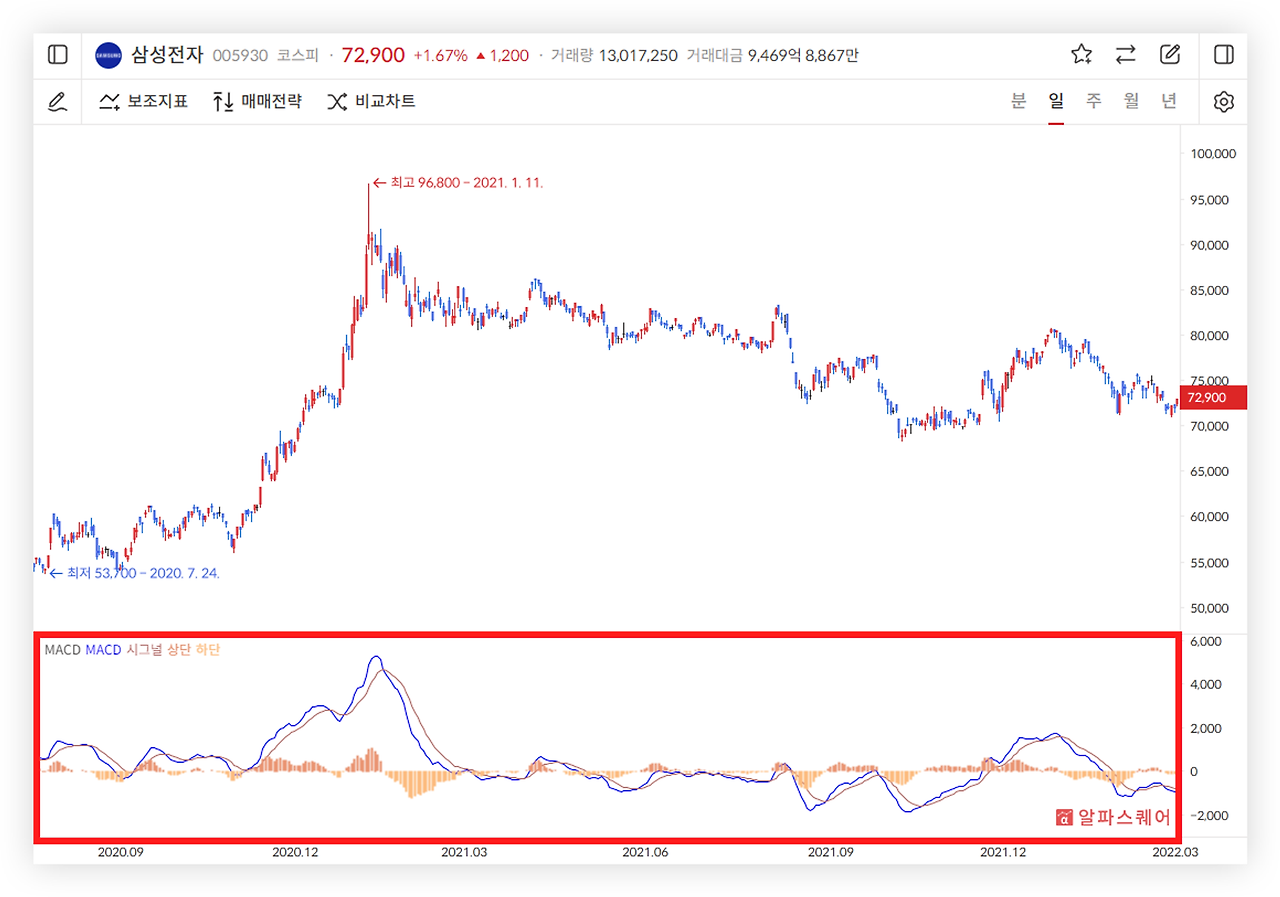Click the 2021.06 date axis label
The height and width of the screenshot is (897, 1280).
645,852
